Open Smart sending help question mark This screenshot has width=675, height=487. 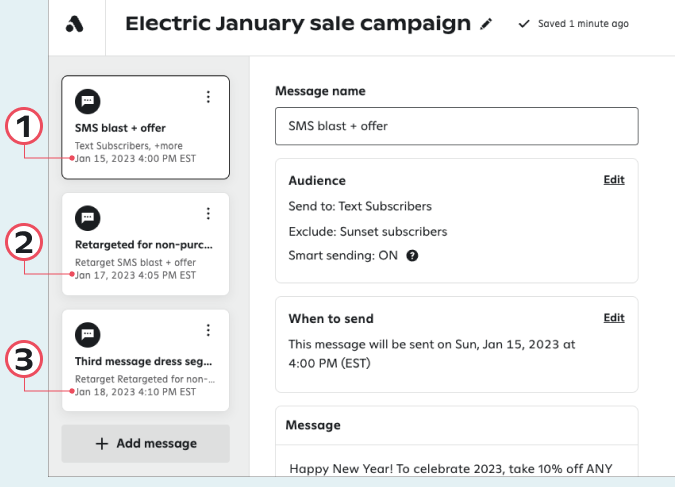pyautogui.click(x=412, y=256)
